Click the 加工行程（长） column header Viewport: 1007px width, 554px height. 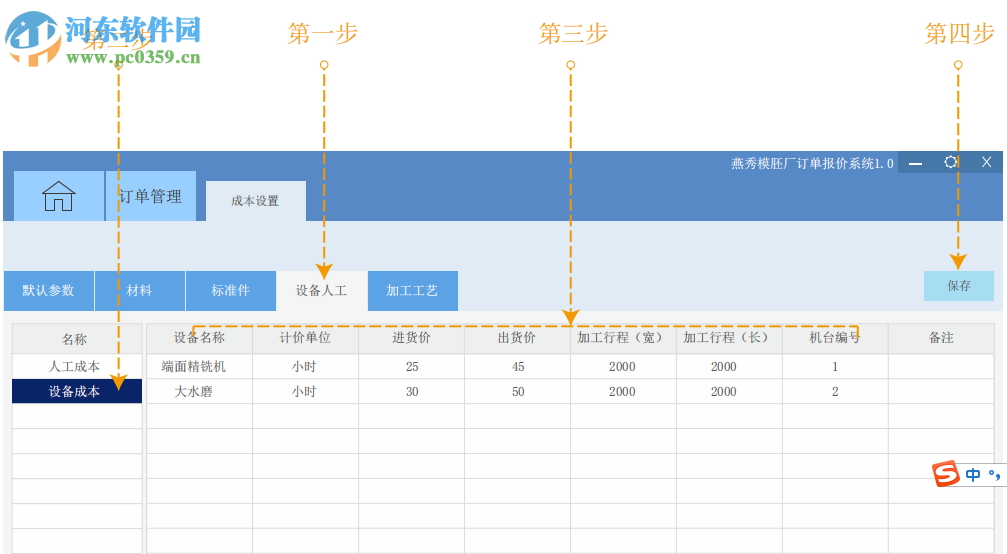pos(729,338)
